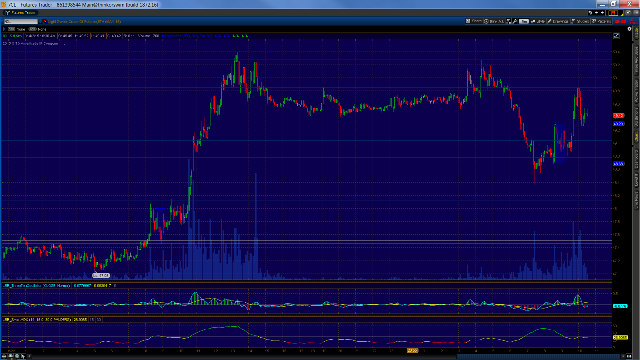This screenshot has width=640, height=360.
Task: Open the Patterns dropdown in the chart toolbar
Action: coord(601,21)
